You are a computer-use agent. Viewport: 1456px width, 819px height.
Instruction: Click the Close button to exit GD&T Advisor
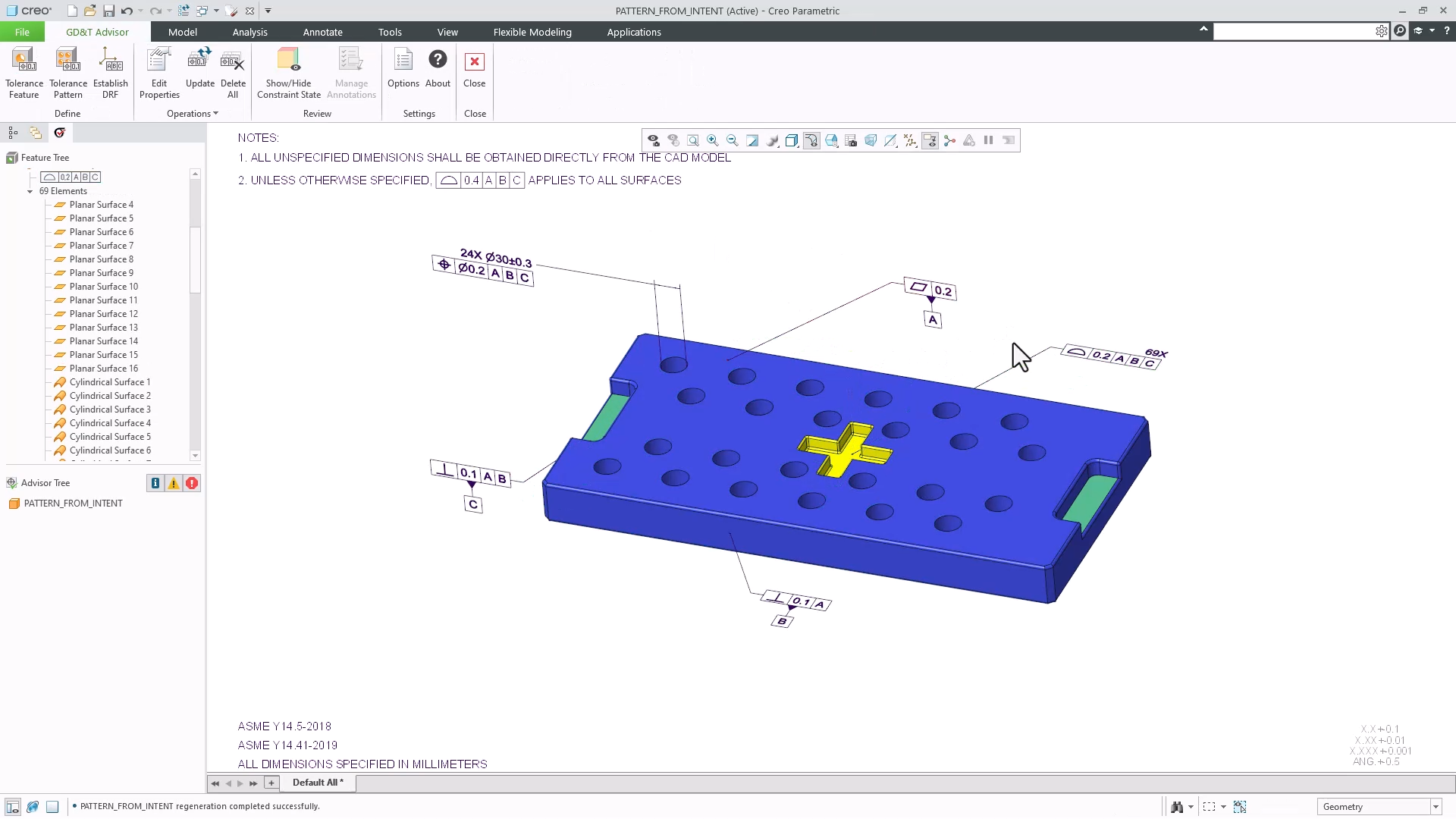[474, 72]
